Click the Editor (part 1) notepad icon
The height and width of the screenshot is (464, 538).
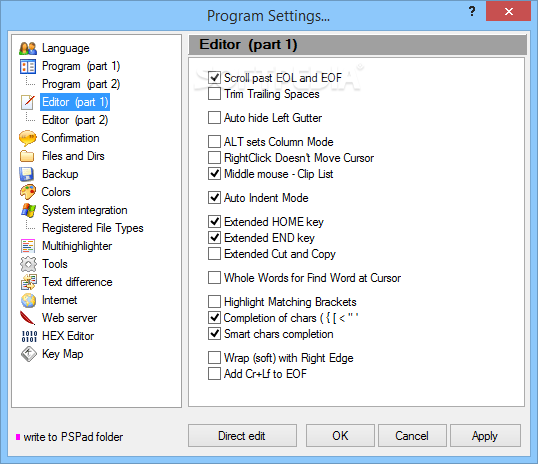[28, 102]
